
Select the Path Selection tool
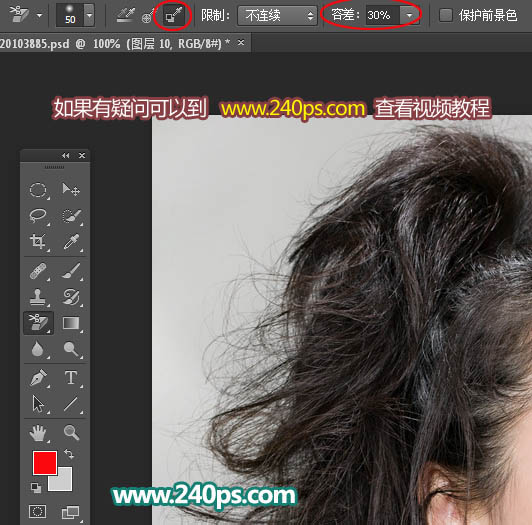pyautogui.click(x=38, y=404)
